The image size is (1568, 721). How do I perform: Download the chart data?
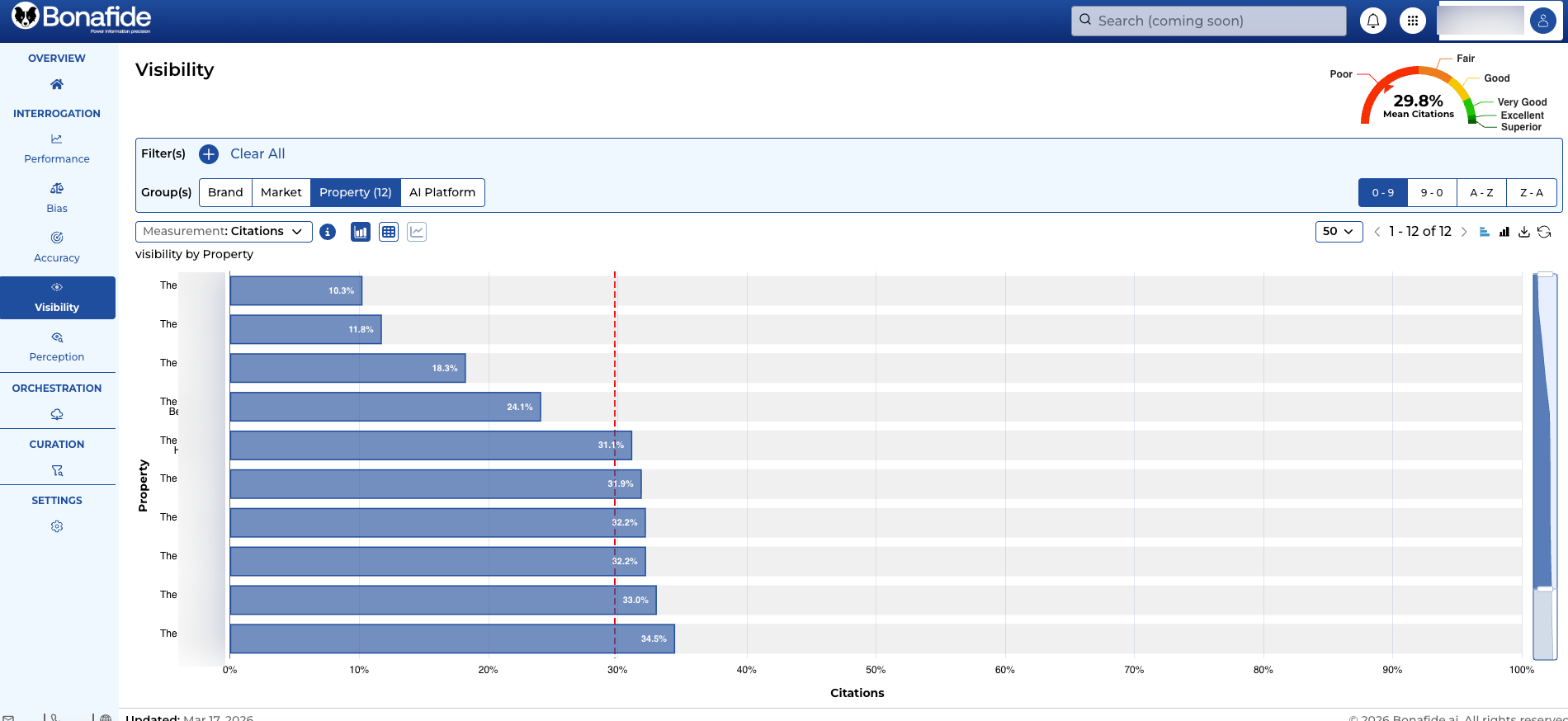1524,232
